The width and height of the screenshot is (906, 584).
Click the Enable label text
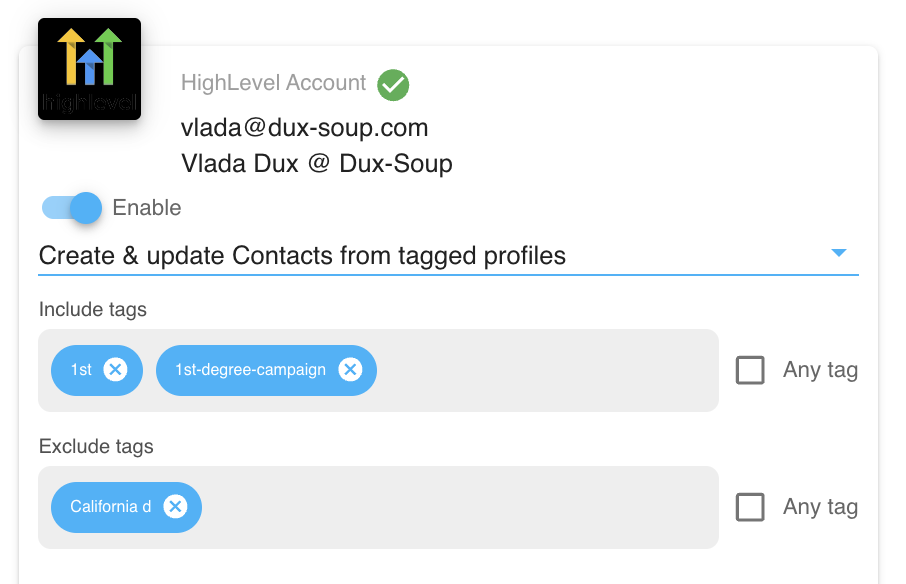(x=147, y=208)
